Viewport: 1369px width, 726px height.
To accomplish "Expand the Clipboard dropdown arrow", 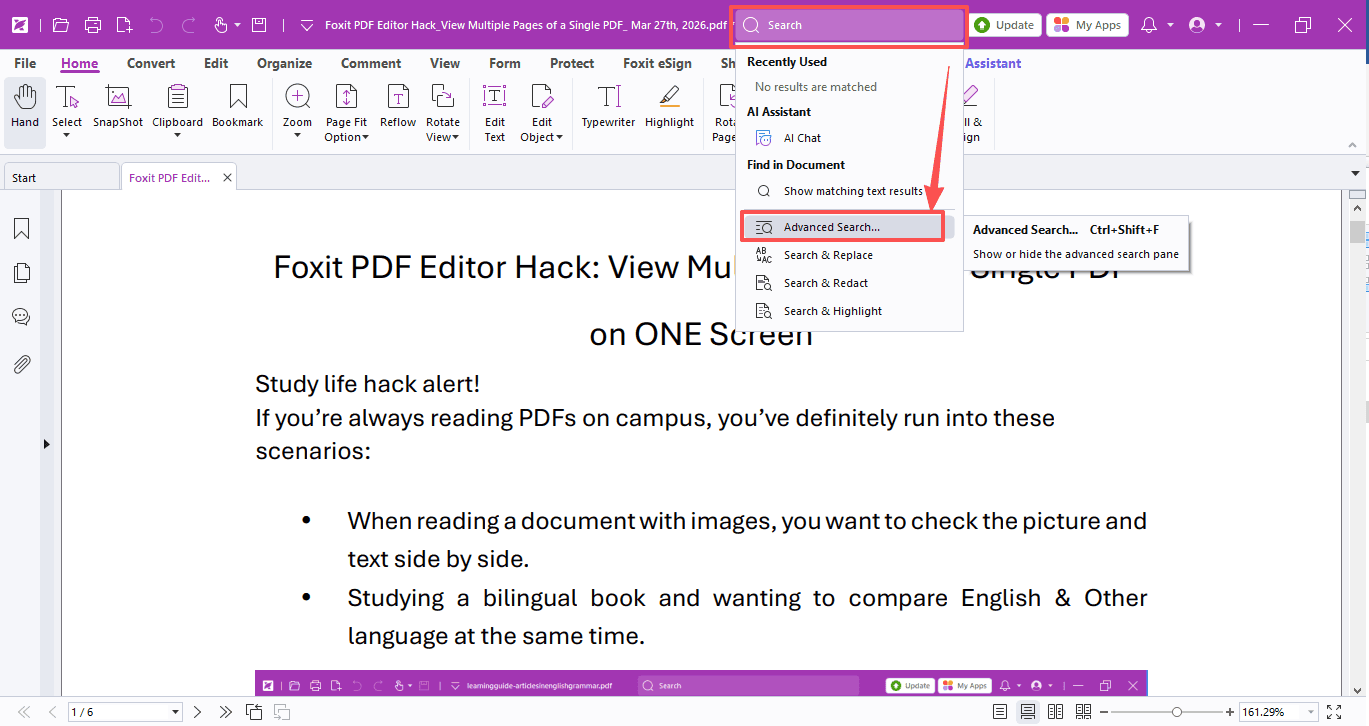I will pos(177,137).
